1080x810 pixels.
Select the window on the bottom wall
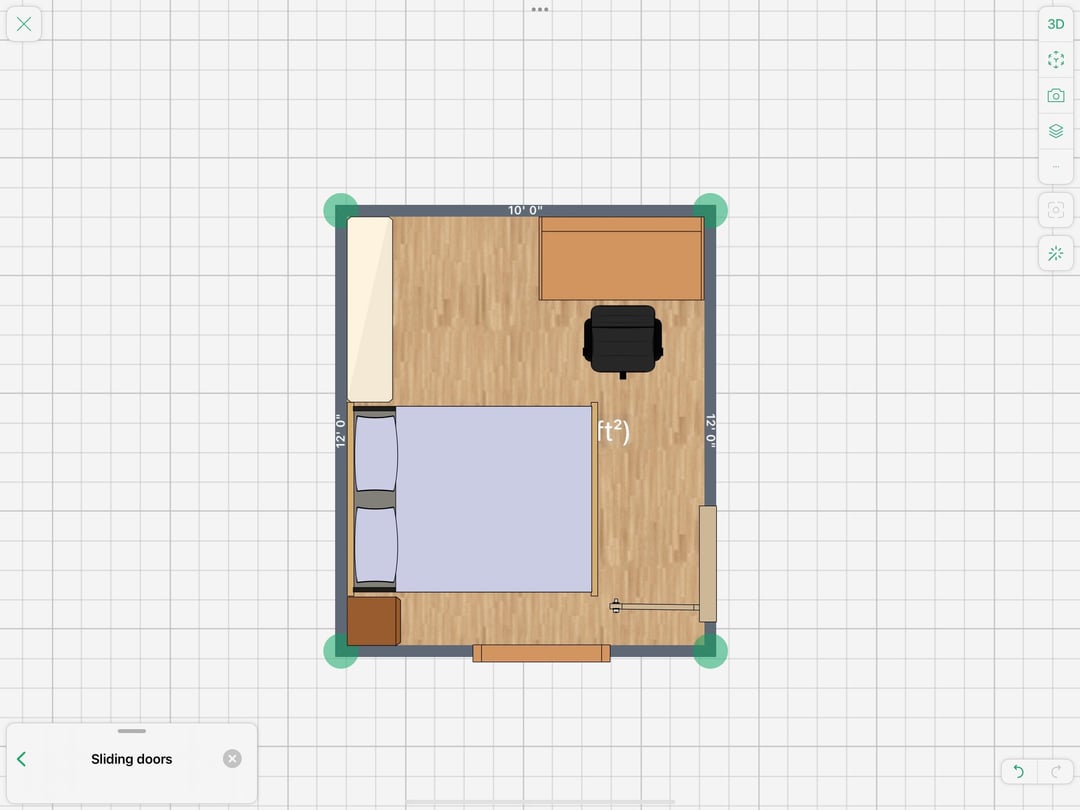point(541,653)
